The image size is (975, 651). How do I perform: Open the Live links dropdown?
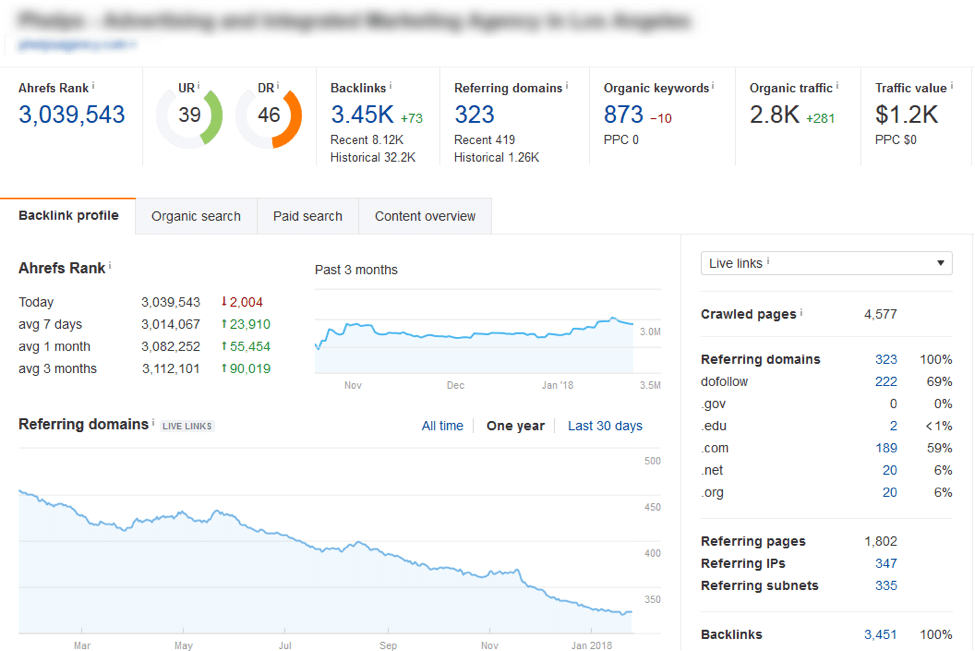(x=826, y=263)
